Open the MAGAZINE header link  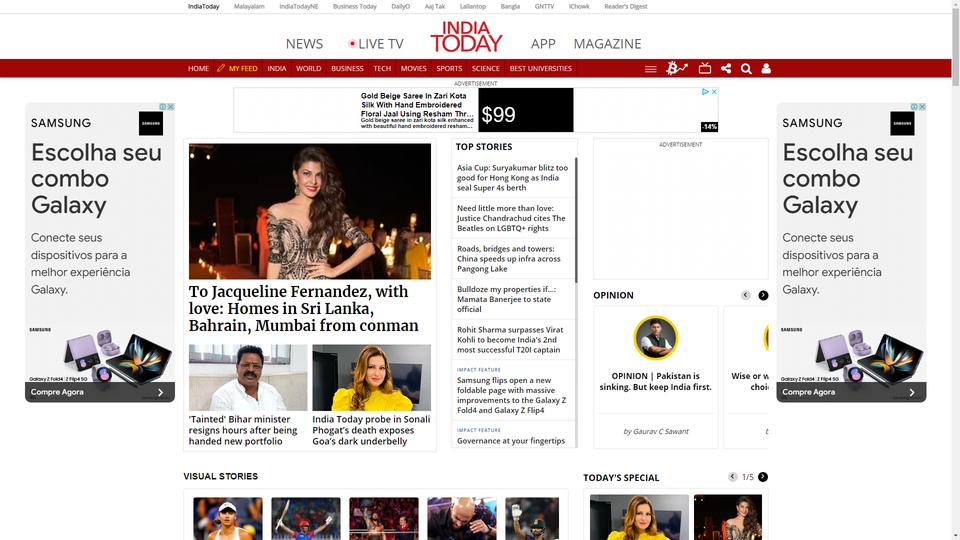click(x=607, y=44)
